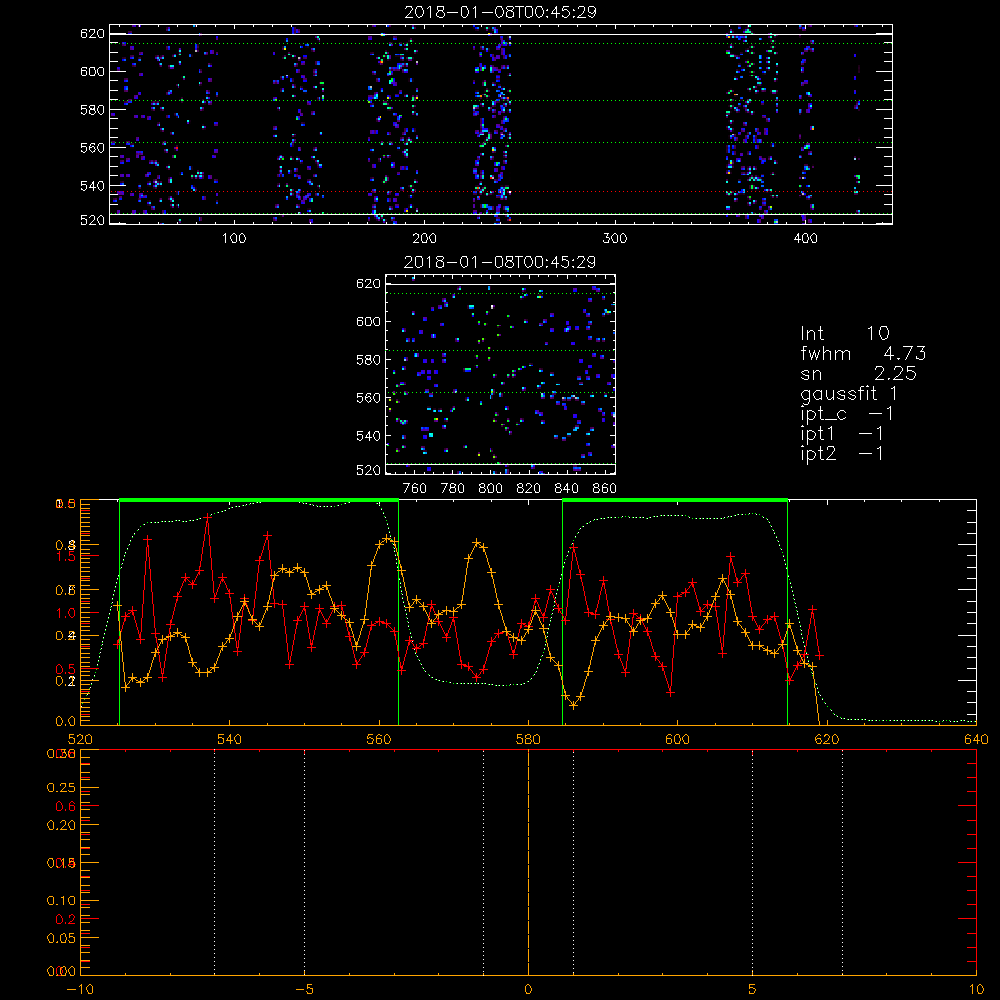Click y-axis label 540 of wide image plot
Screen dimensions: 1000x1000
[92, 186]
